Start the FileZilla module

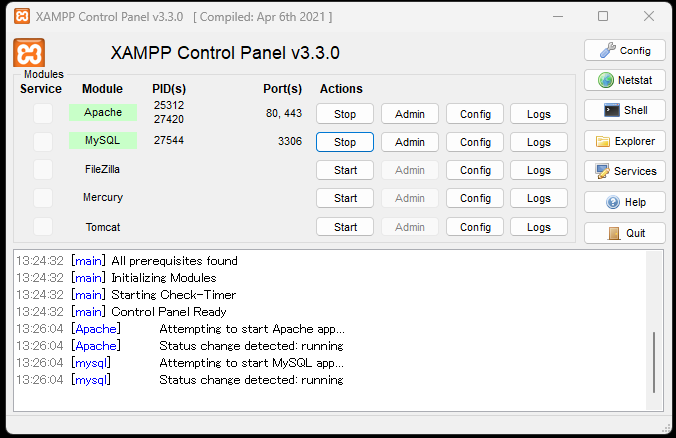tap(345, 170)
